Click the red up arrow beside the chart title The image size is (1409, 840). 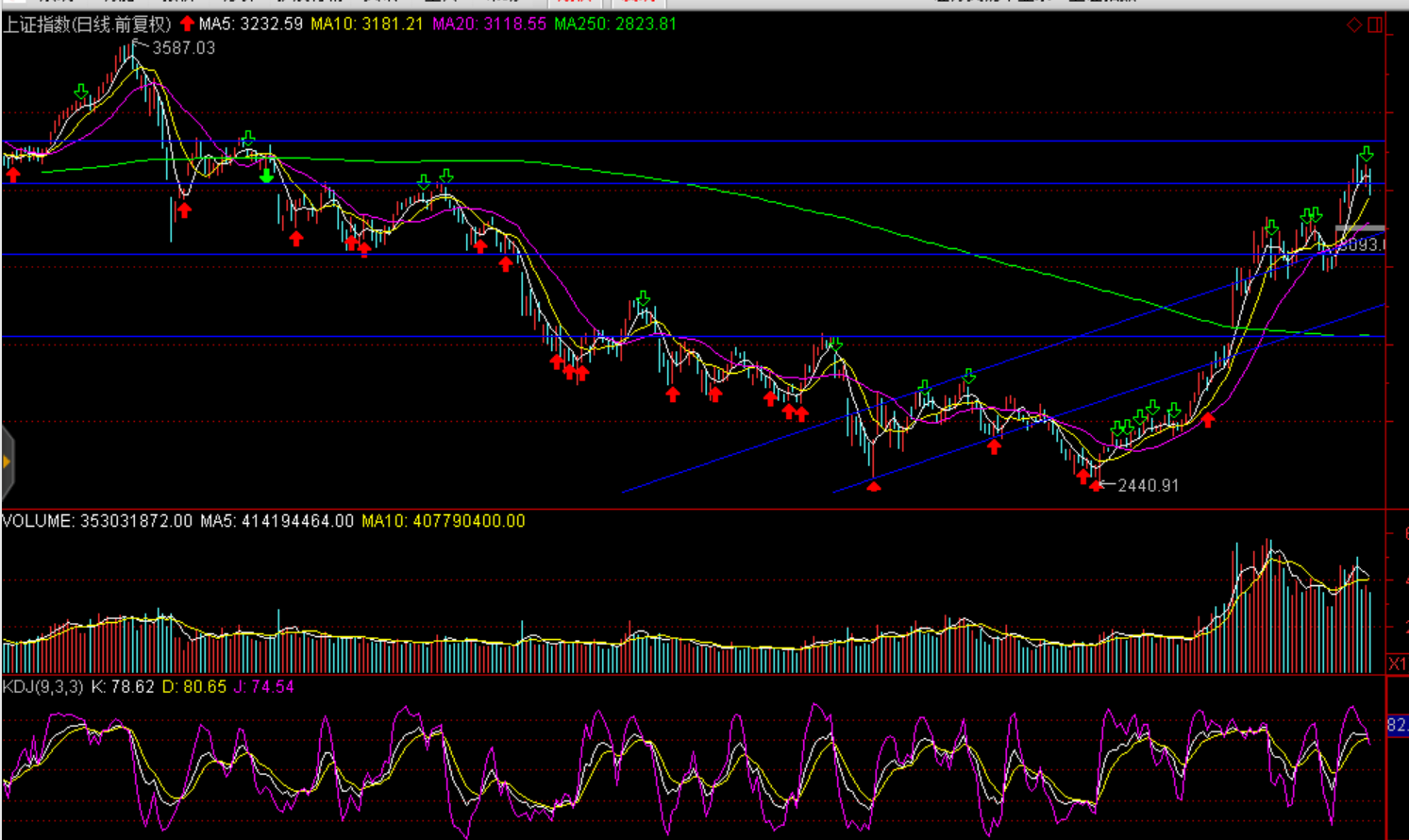(187, 24)
